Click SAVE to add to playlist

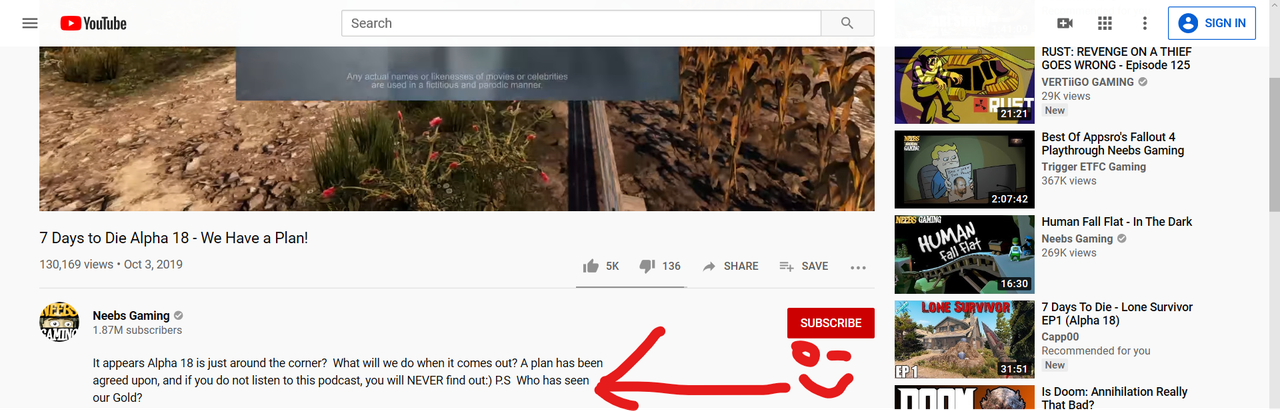coord(803,266)
